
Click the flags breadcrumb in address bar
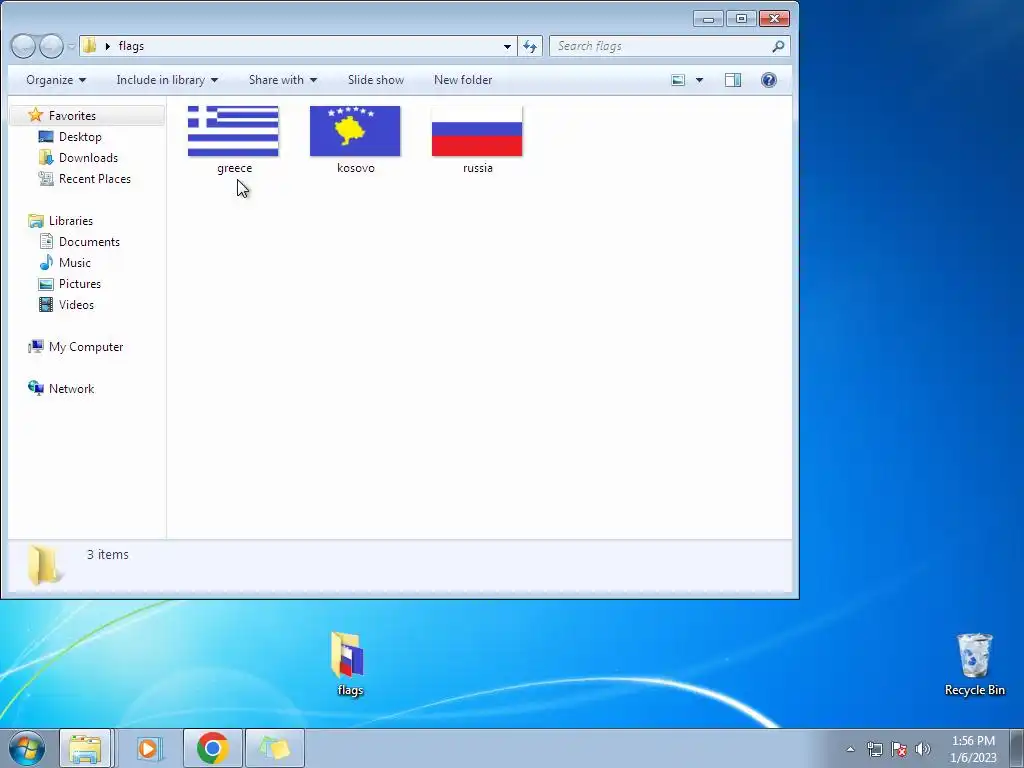pos(131,46)
